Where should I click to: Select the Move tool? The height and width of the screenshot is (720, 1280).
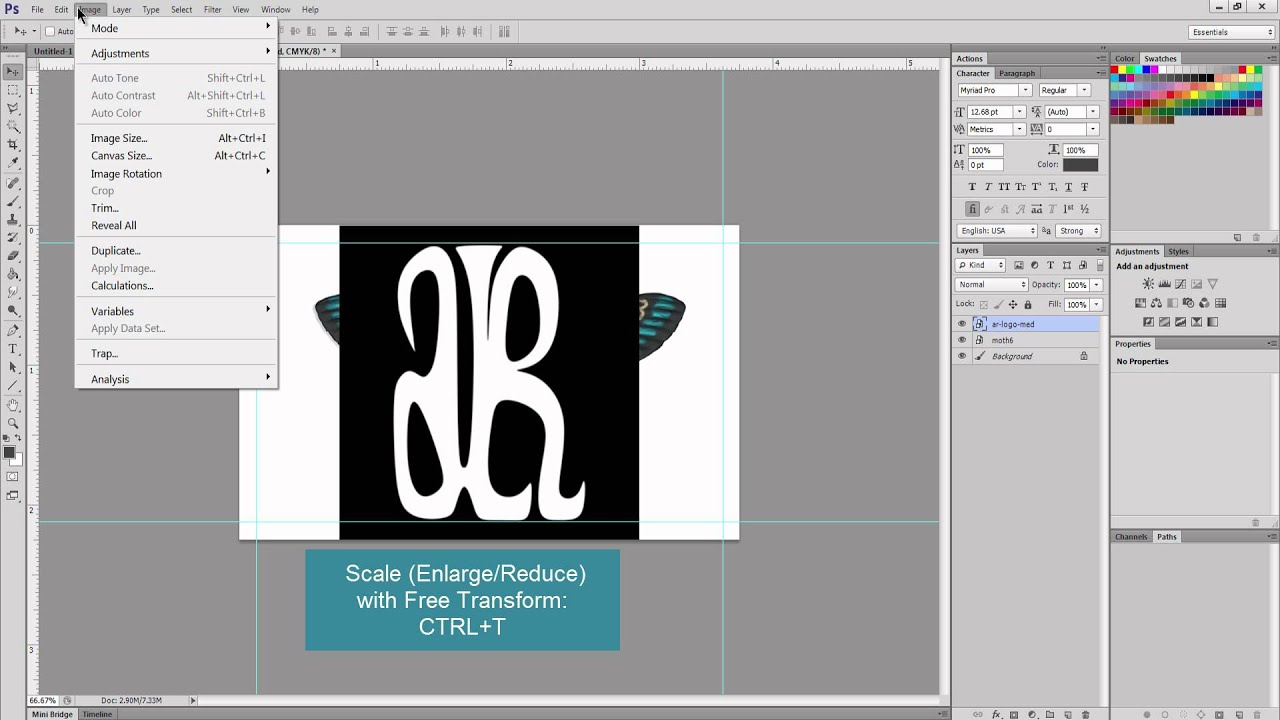[x=13, y=71]
